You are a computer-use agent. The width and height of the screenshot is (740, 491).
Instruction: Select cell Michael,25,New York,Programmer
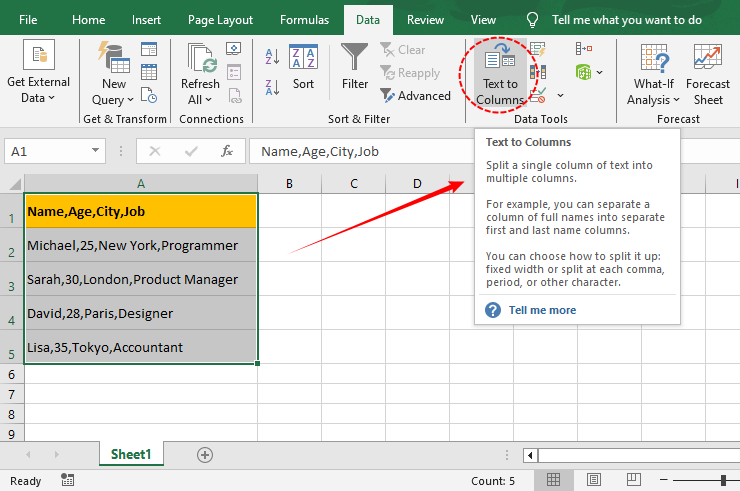tap(141, 245)
